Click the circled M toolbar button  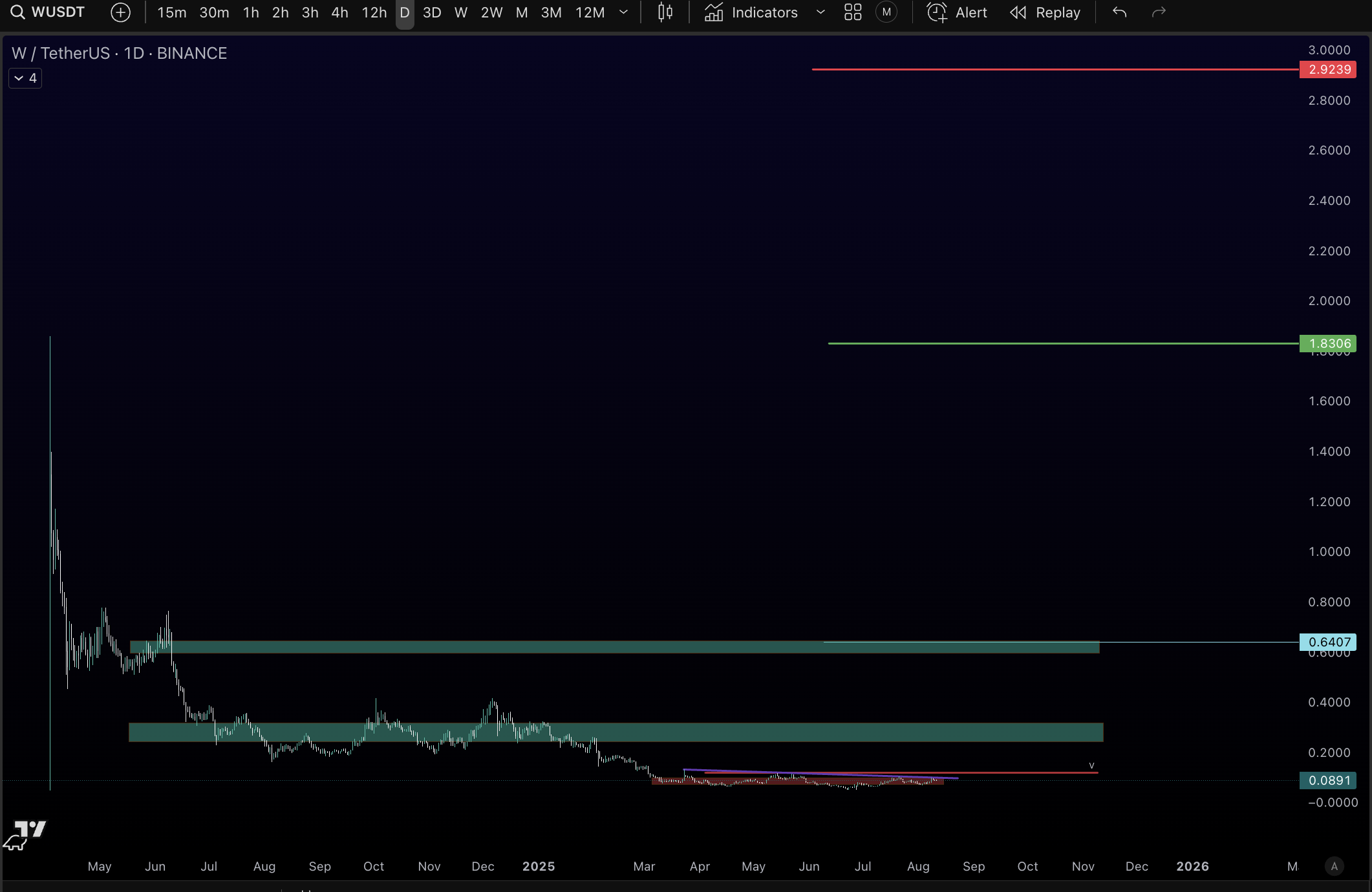[x=886, y=12]
